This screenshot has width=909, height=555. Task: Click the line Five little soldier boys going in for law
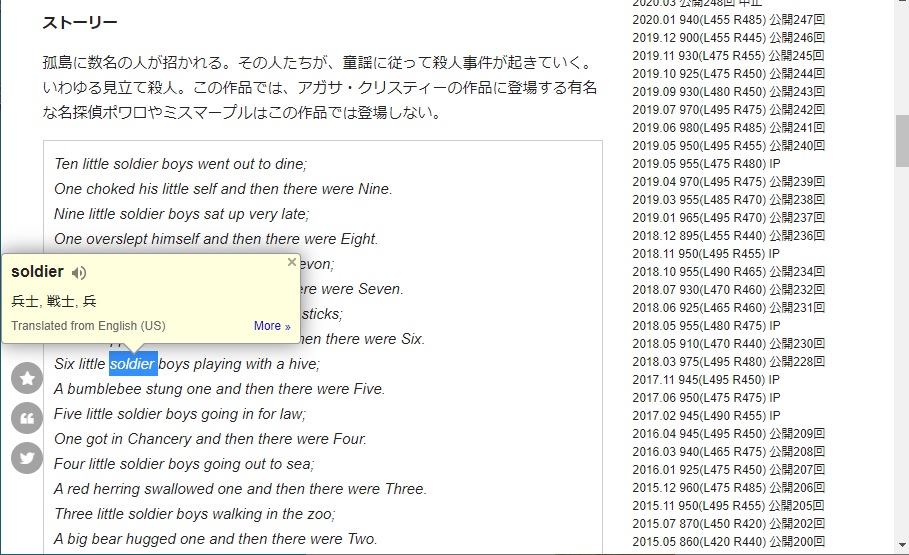180,413
